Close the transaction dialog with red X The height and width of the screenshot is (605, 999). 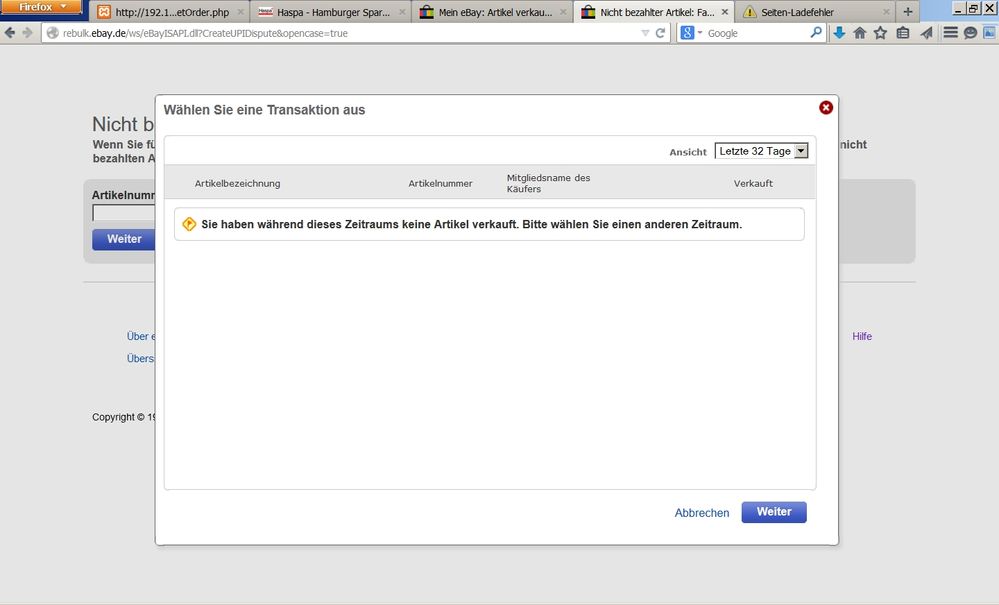coord(826,108)
